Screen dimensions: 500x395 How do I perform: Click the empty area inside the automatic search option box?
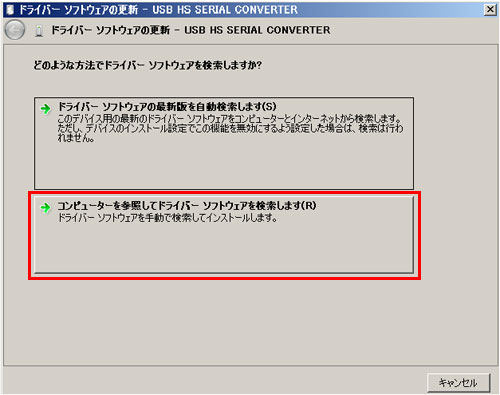[x=224, y=166]
